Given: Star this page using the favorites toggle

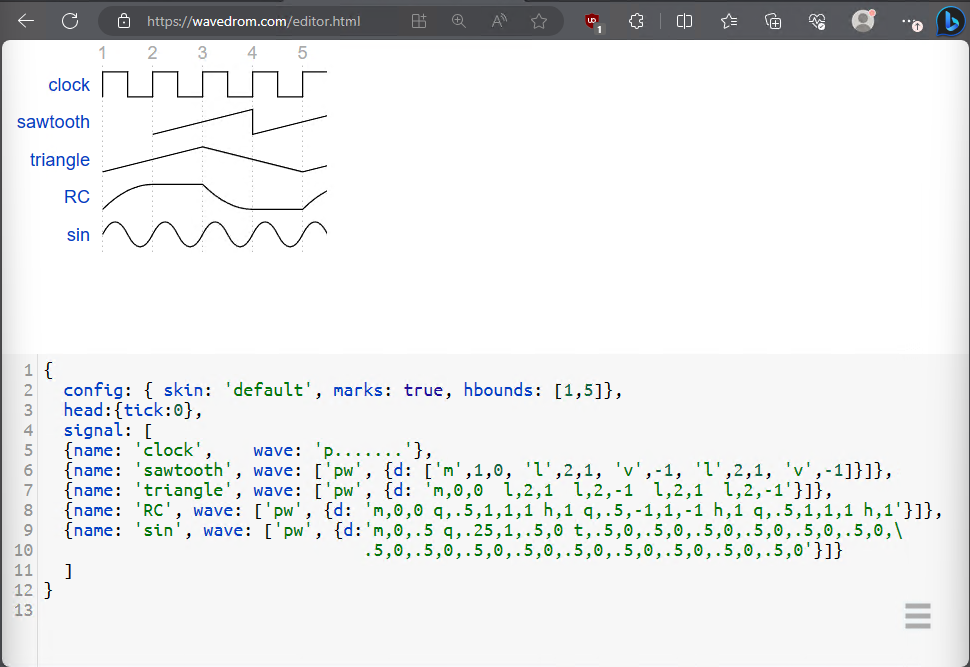Looking at the screenshot, I should pos(538,21).
